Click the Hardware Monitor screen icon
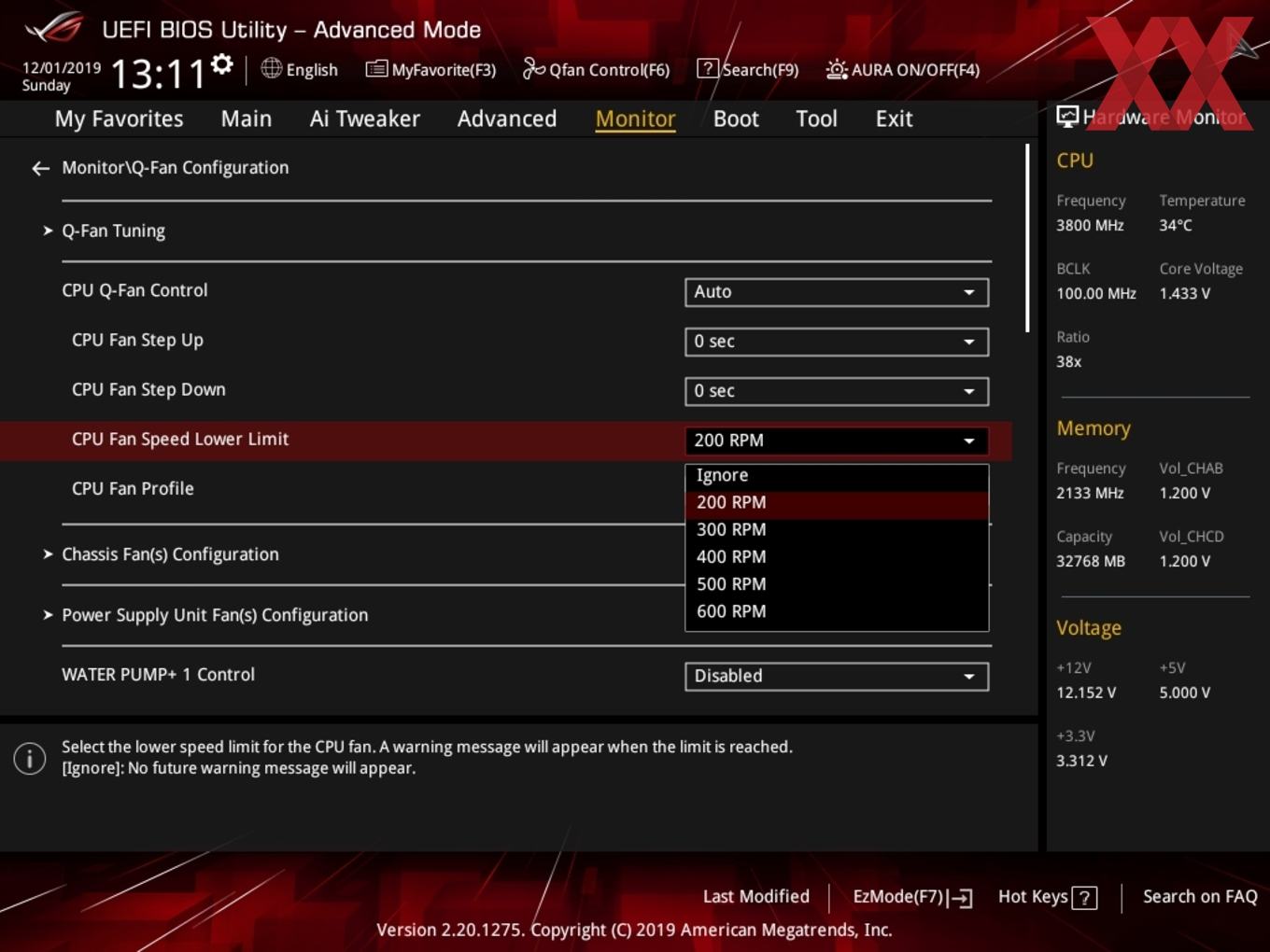Viewport: 1270px width, 952px height. point(1067,117)
